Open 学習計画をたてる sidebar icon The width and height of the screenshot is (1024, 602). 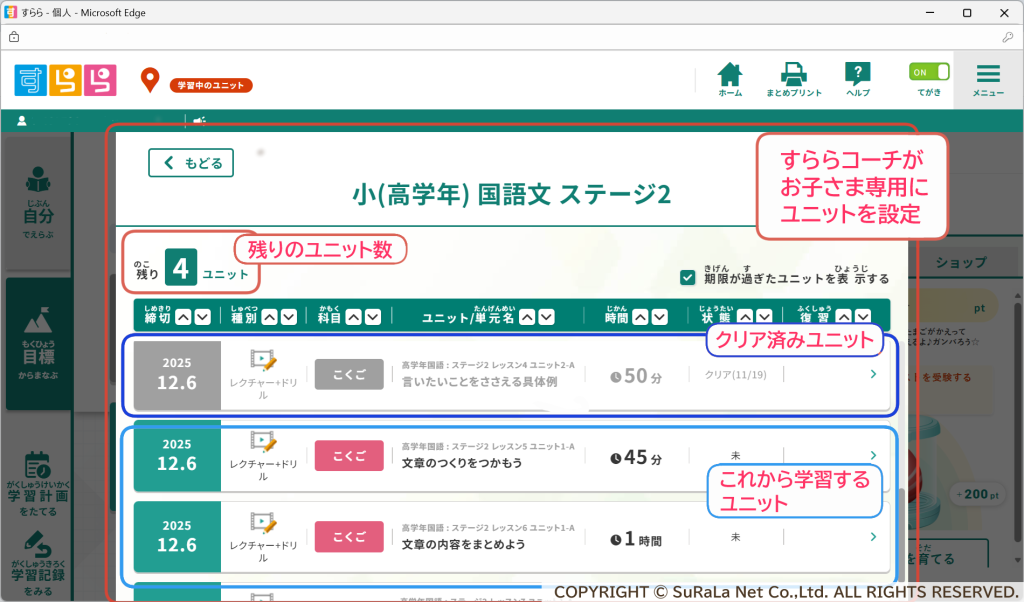click(39, 484)
